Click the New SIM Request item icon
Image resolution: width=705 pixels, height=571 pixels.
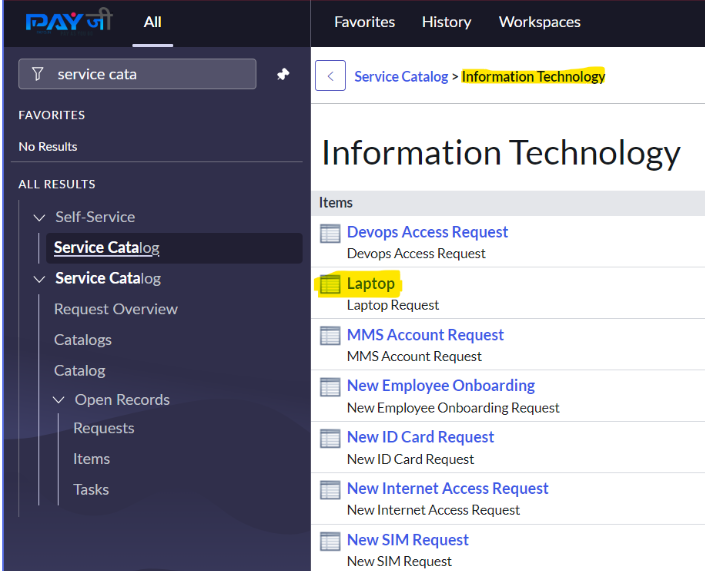click(x=330, y=541)
